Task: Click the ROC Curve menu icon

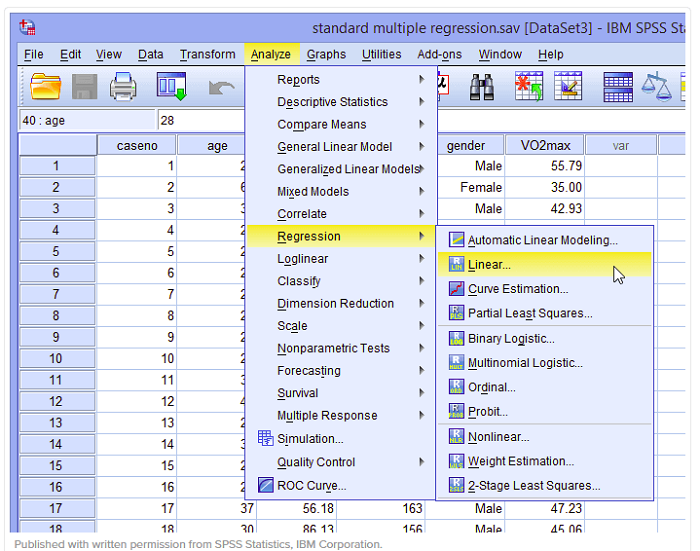Action: click(266, 485)
